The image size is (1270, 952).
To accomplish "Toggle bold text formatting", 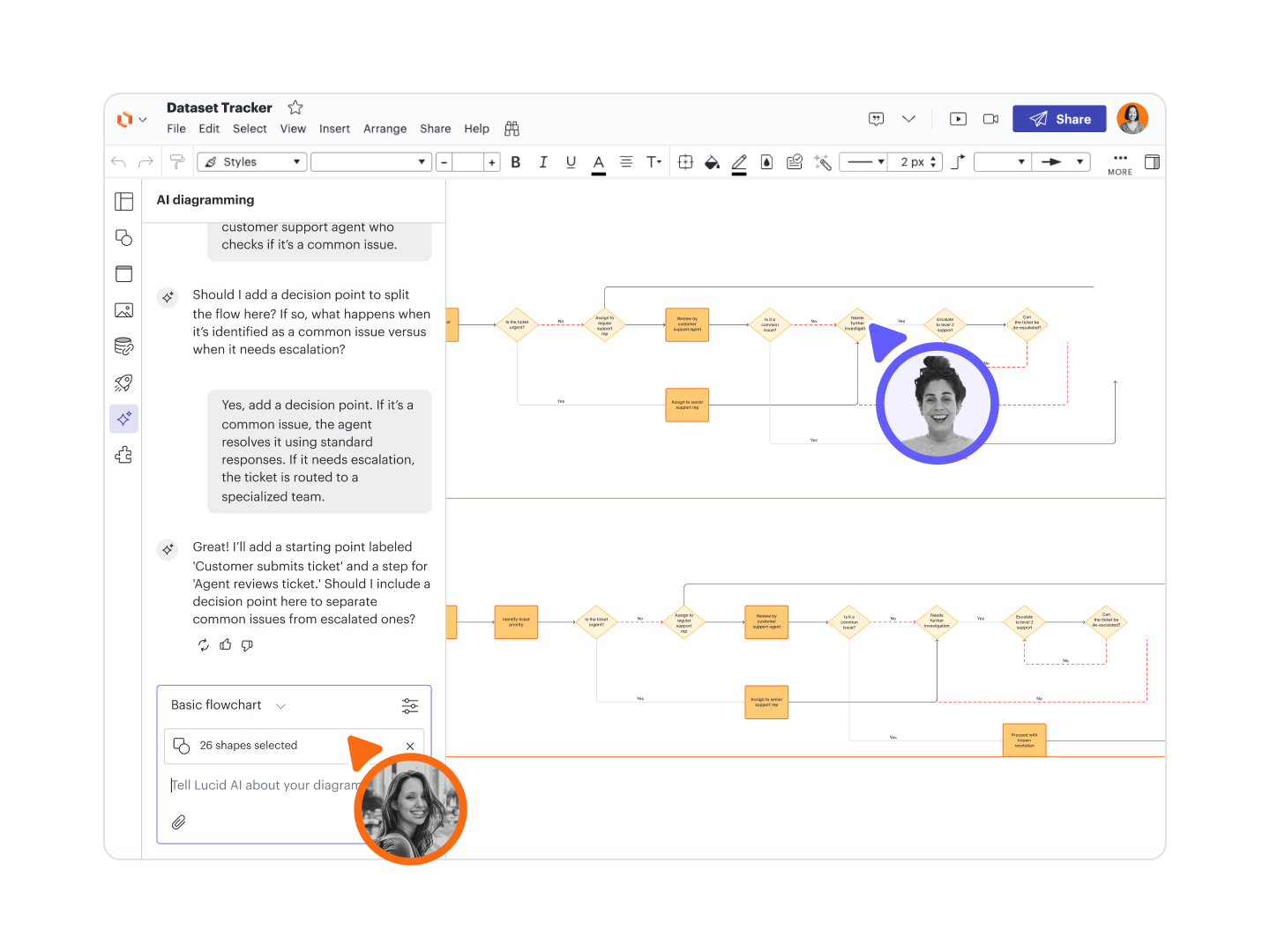I will [516, 162].
